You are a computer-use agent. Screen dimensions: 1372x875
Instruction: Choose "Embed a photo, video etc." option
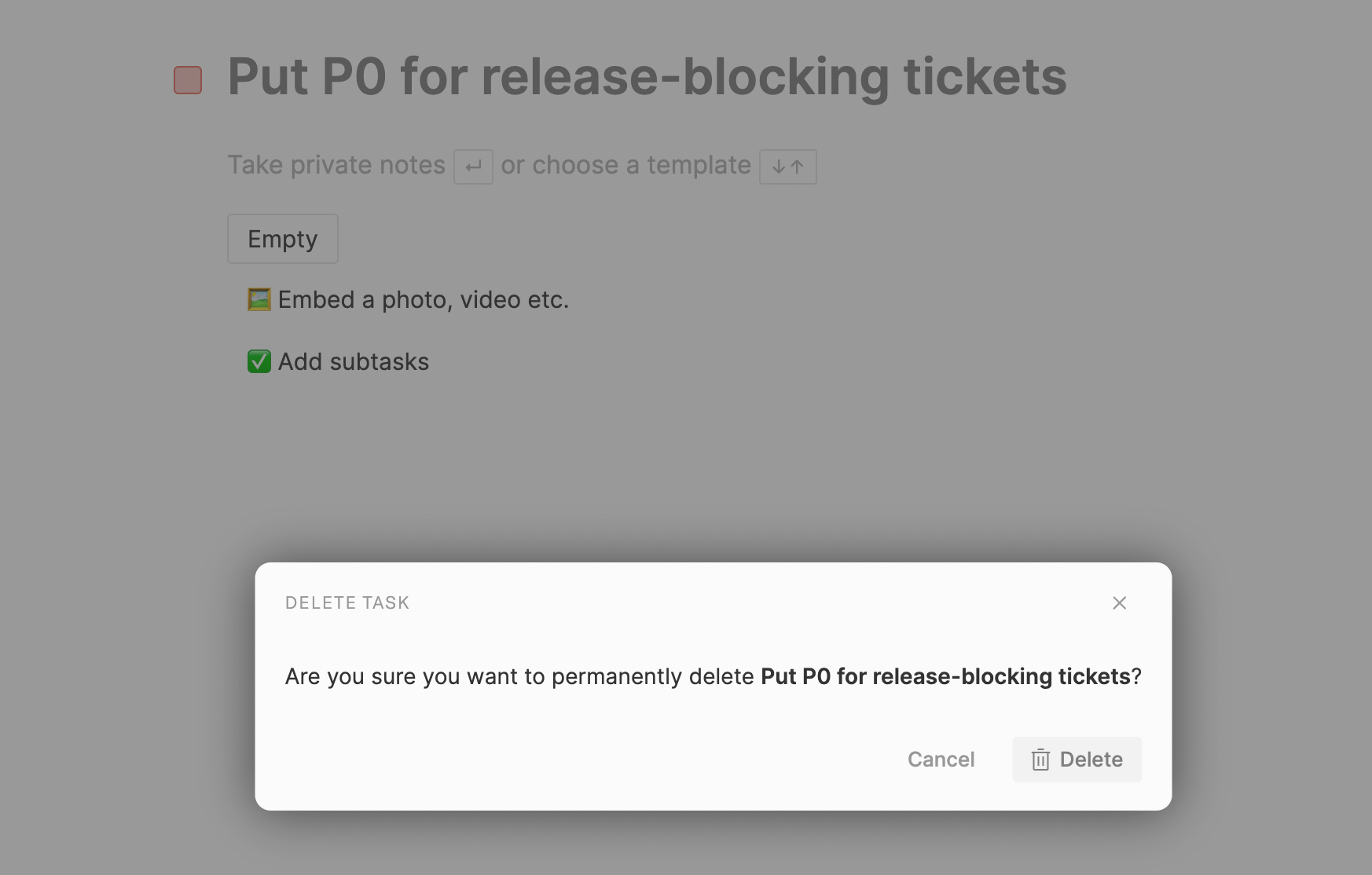pyautogui.click(x=423, y=299)
